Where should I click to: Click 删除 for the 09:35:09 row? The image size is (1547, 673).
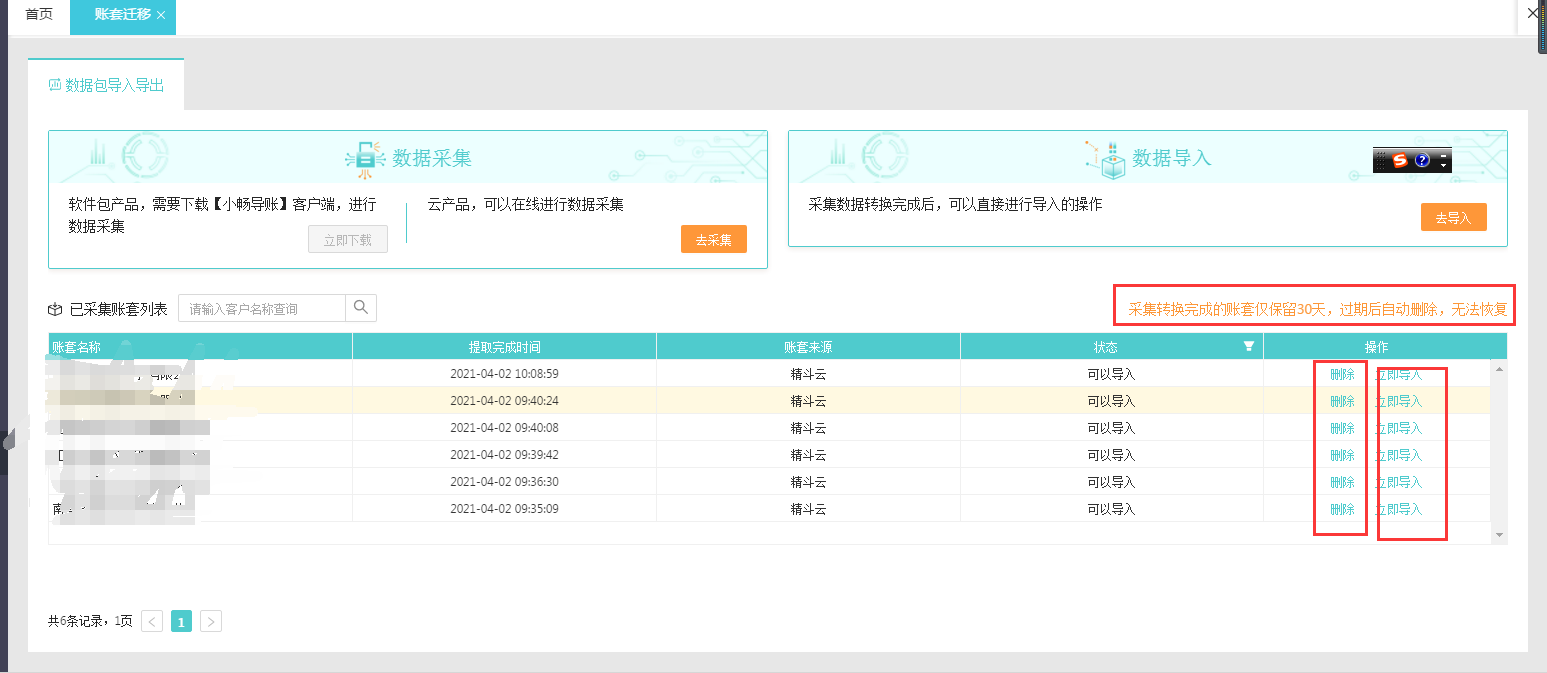coord(1342,509)
